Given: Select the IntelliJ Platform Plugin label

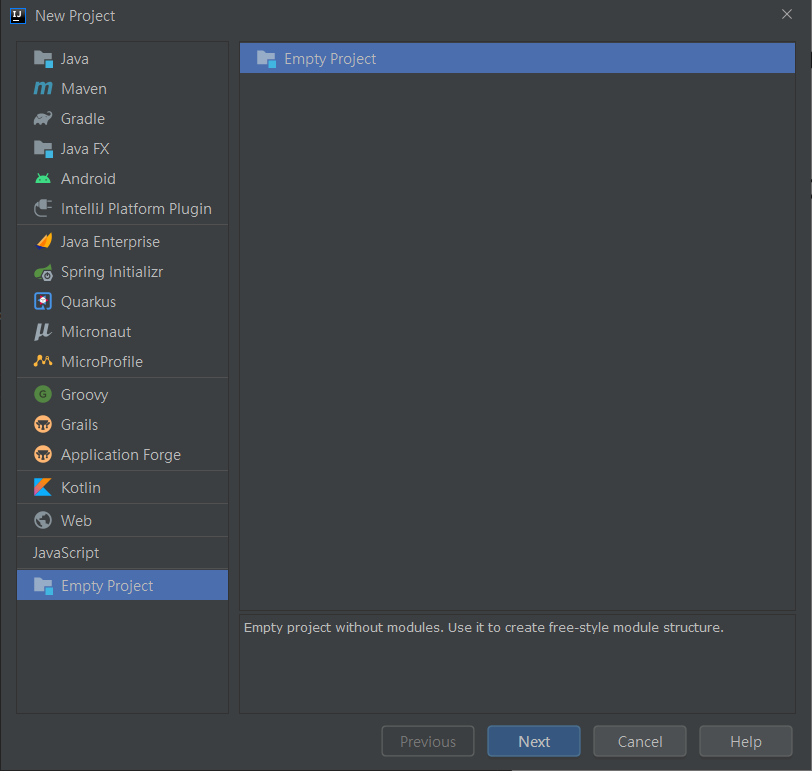Looking at the screenshot, I should [x=136, y=209].
